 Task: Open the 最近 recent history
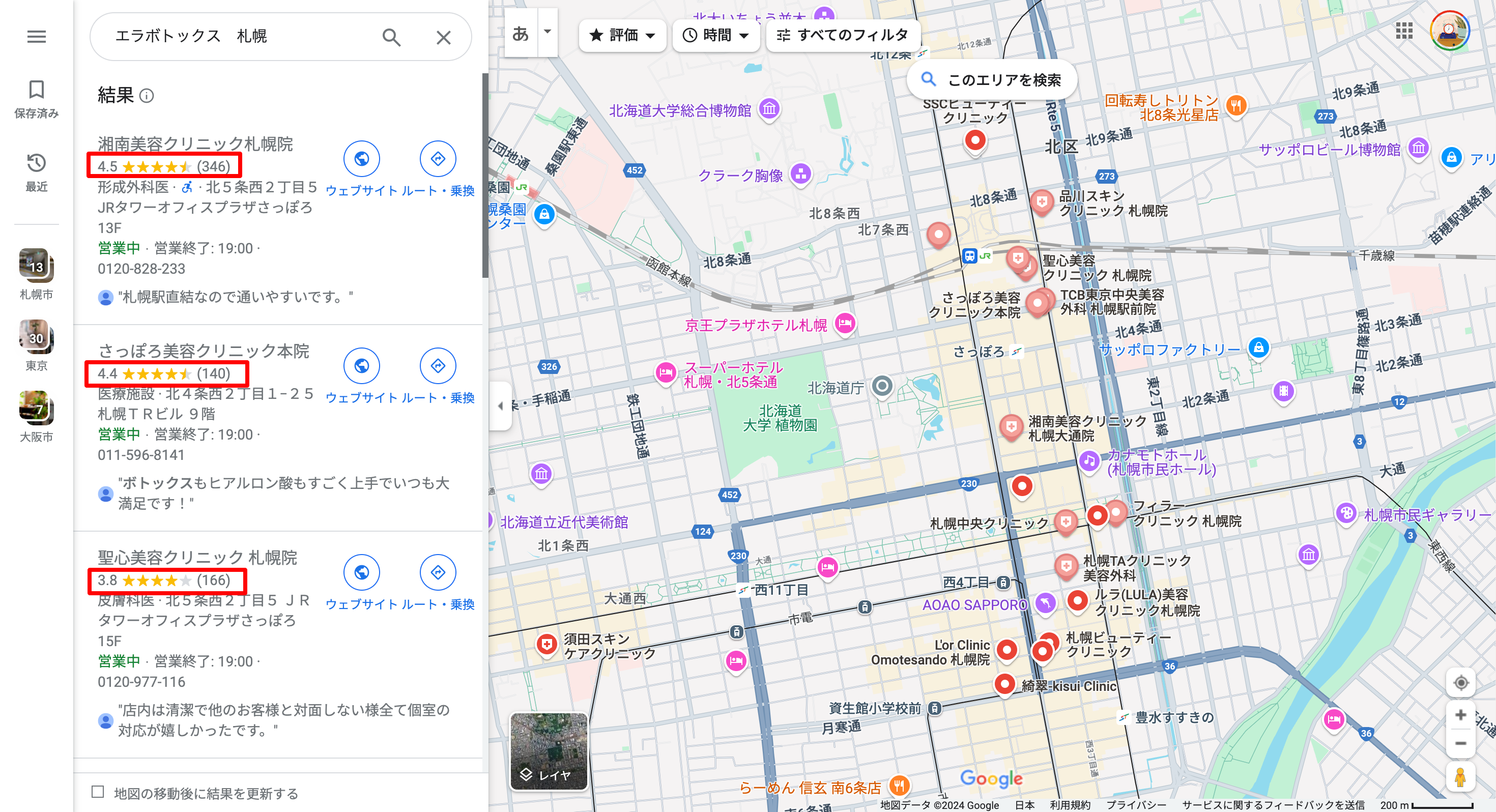click(x=37, y=172)
